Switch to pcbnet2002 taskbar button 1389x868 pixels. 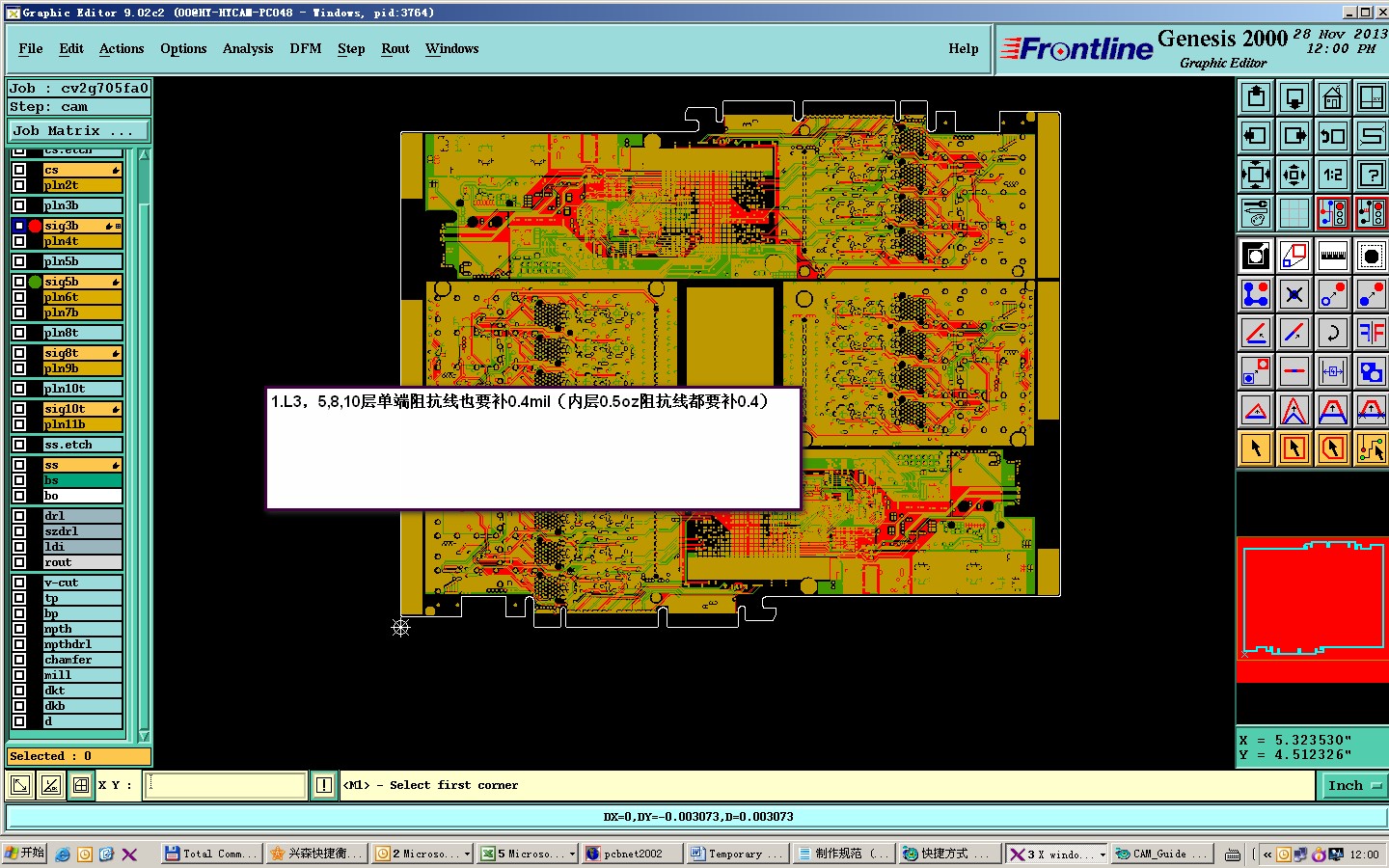(631, 854)
